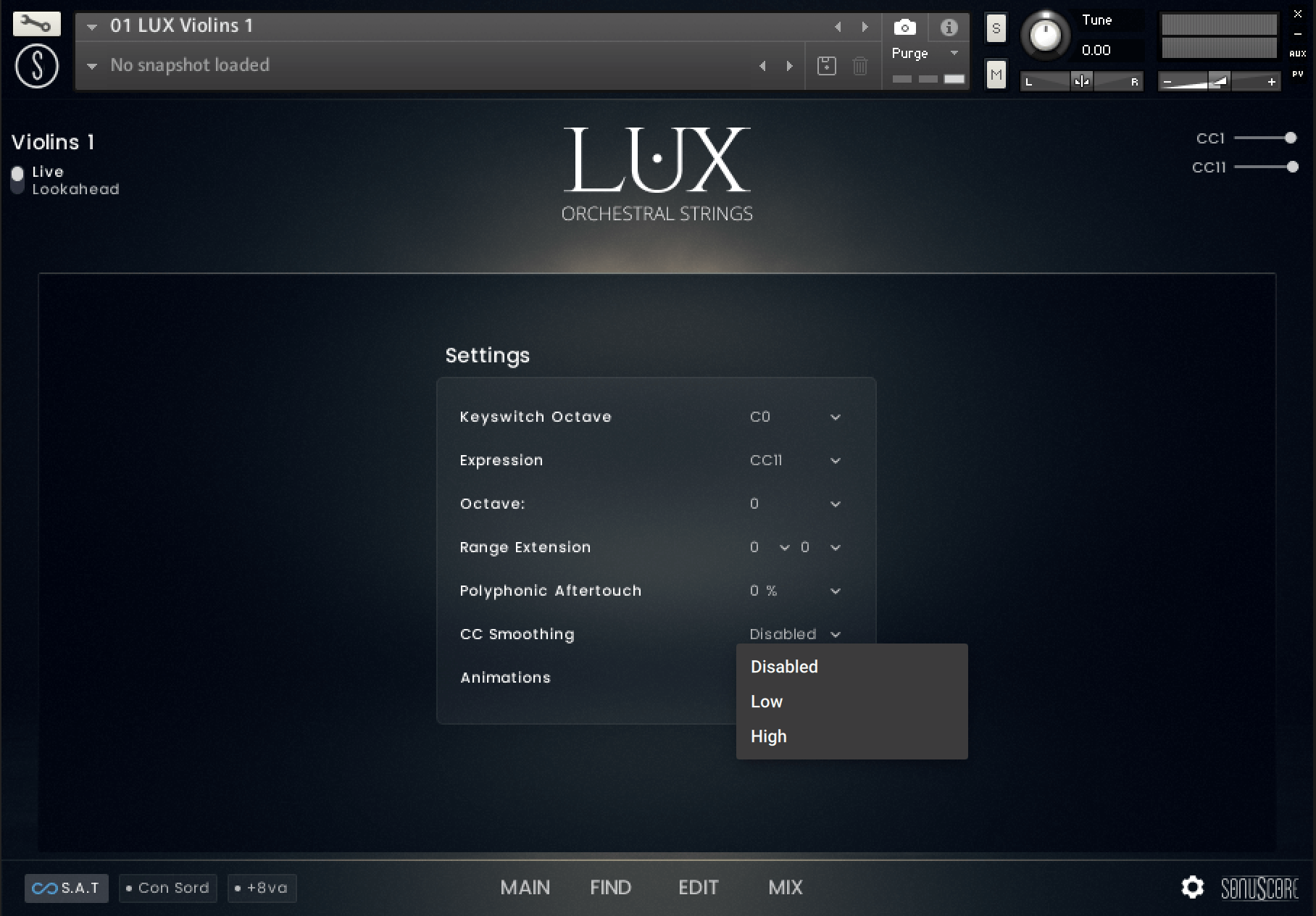Open the Polyphonic Aftertouch dropdown
Screen dimensions: 1316x916
(835, 591)
